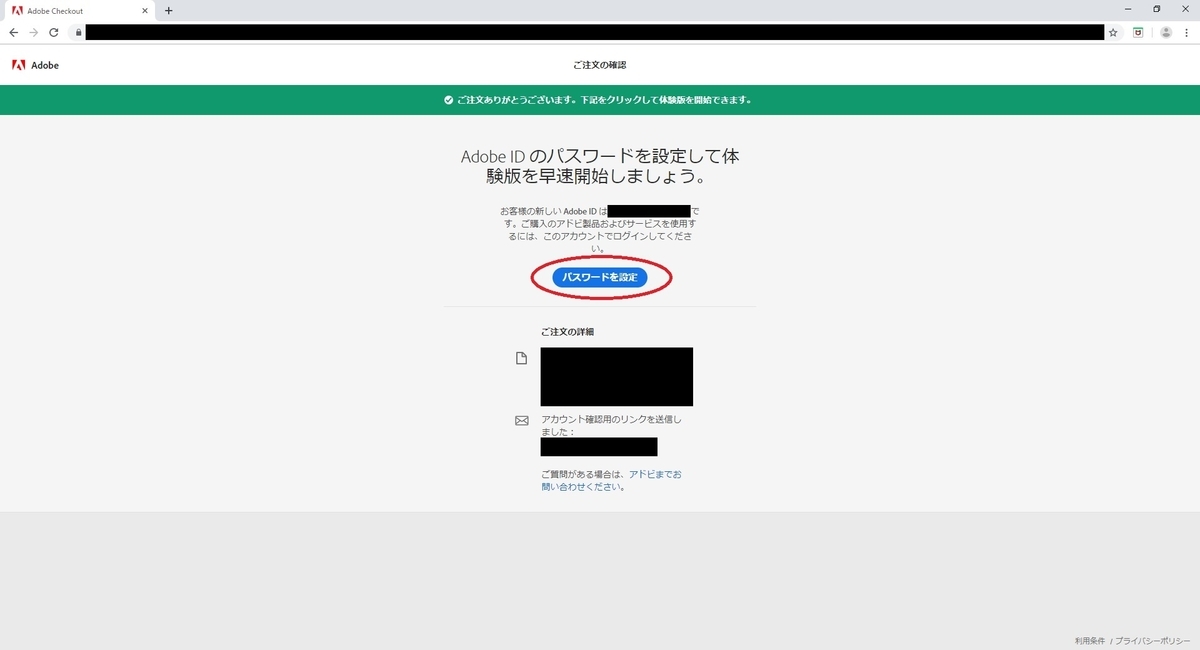Click the green ご注文ありがとうございます banner text

pyautogui.click(x=604, y=100)
